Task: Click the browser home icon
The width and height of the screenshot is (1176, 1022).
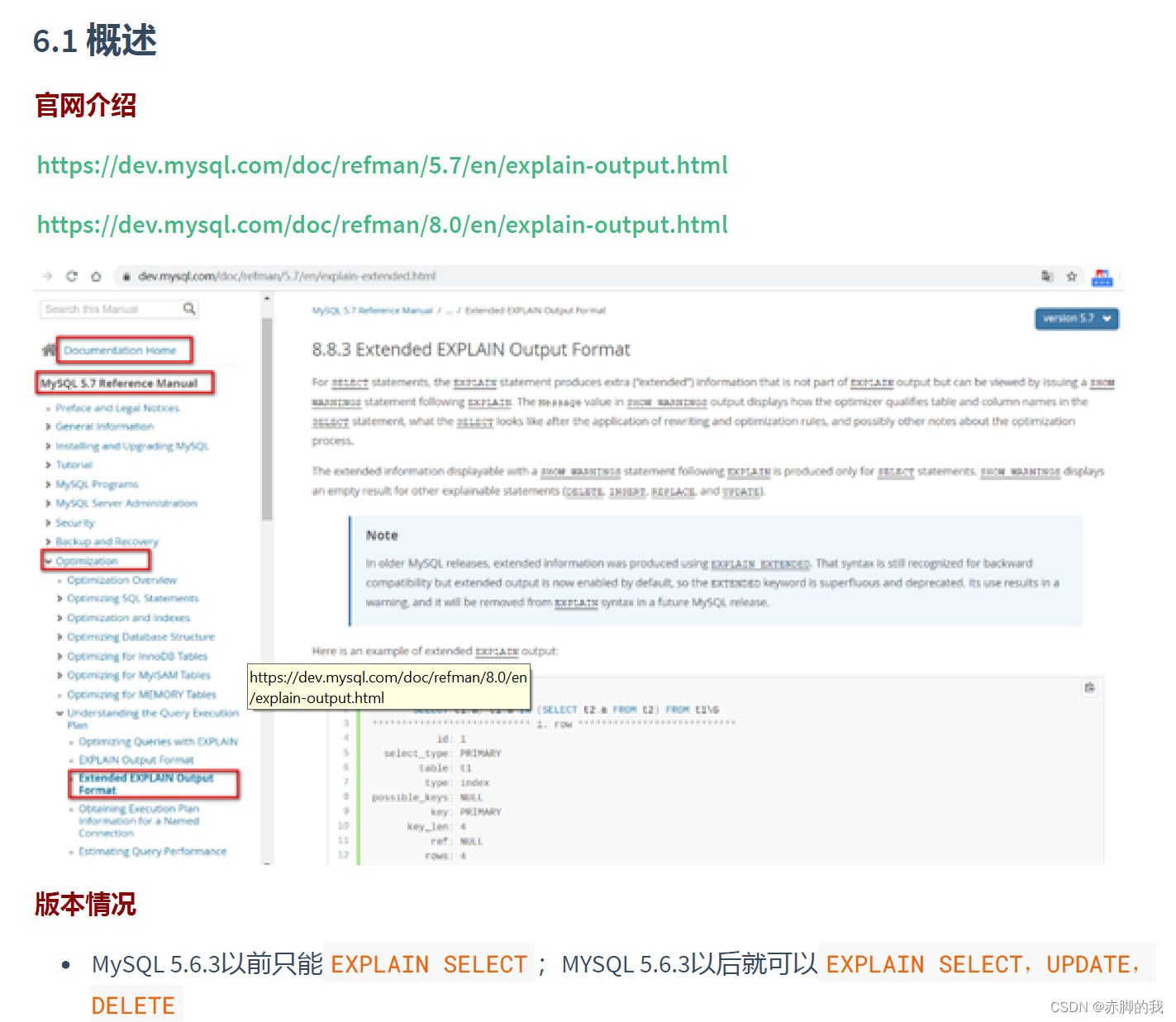Action: (96, 276)
